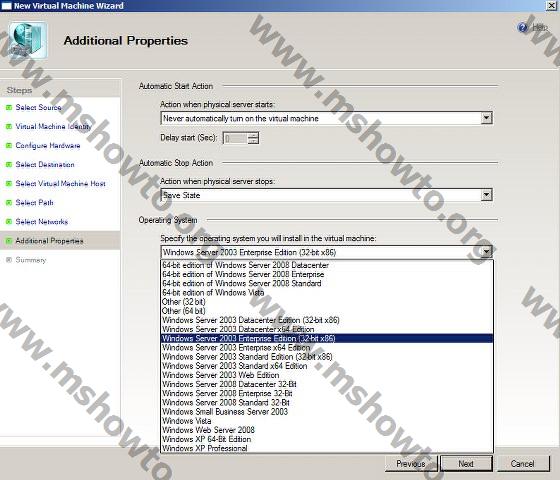Image resolution: width=560 pixels, height=480 pixels.
Task: Select plain Windows Vista in list
Action: tap(327, 421)
